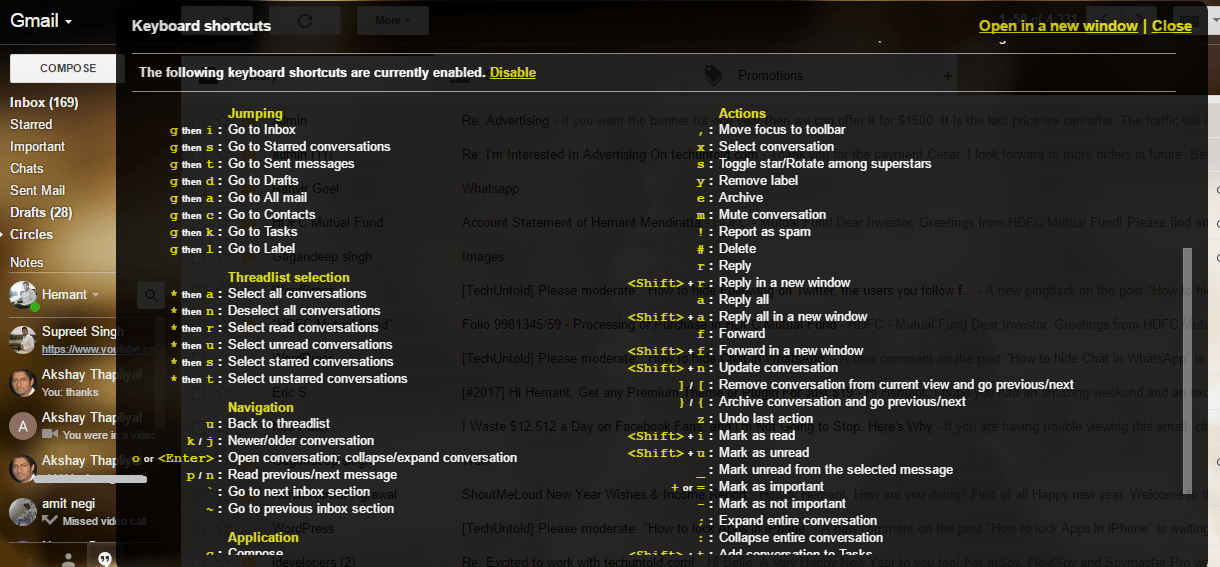Viewport: 1220px width, 567px height.
Task: Select the Hangouts quote icon tab
Action: [104, 559]
